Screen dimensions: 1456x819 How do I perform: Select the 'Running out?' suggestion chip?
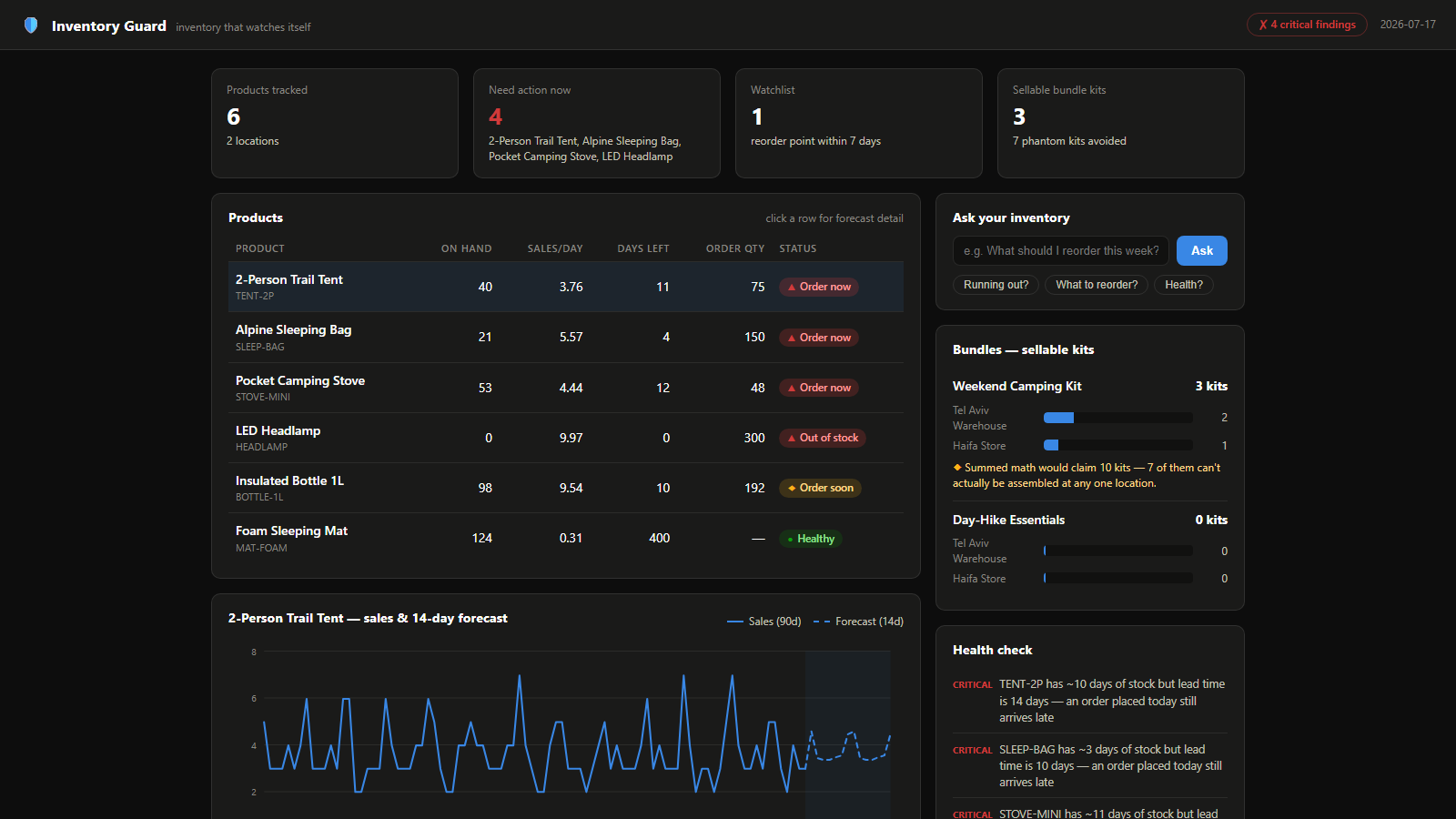click(x=996, y=285)
